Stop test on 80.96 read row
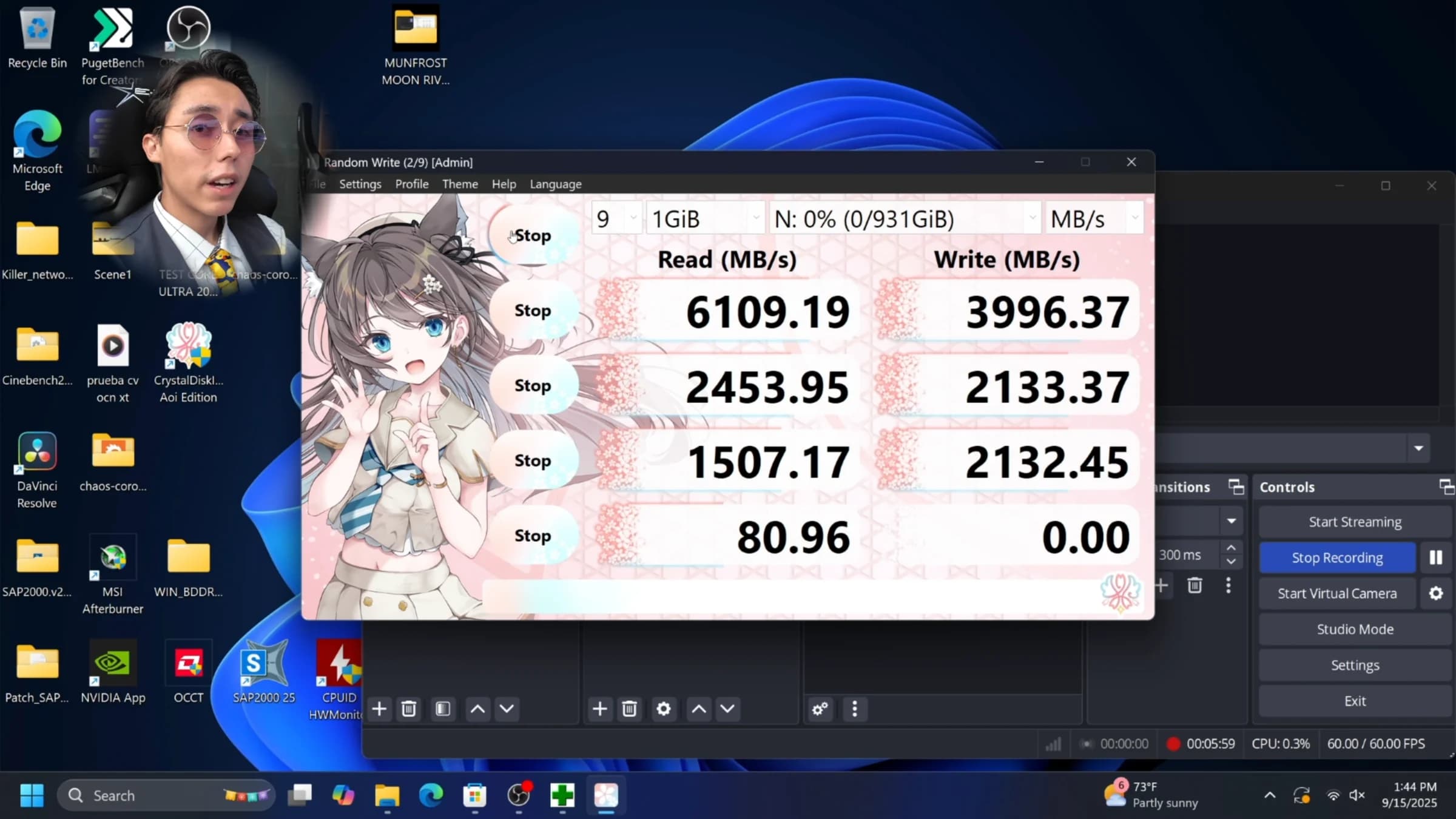 (x=533, y=536)
